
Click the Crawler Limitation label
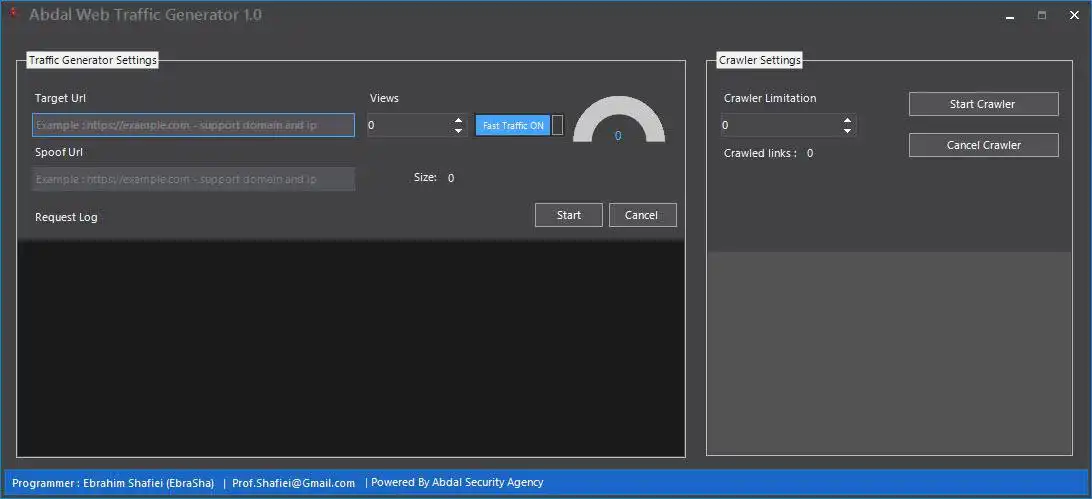[770, 98]
